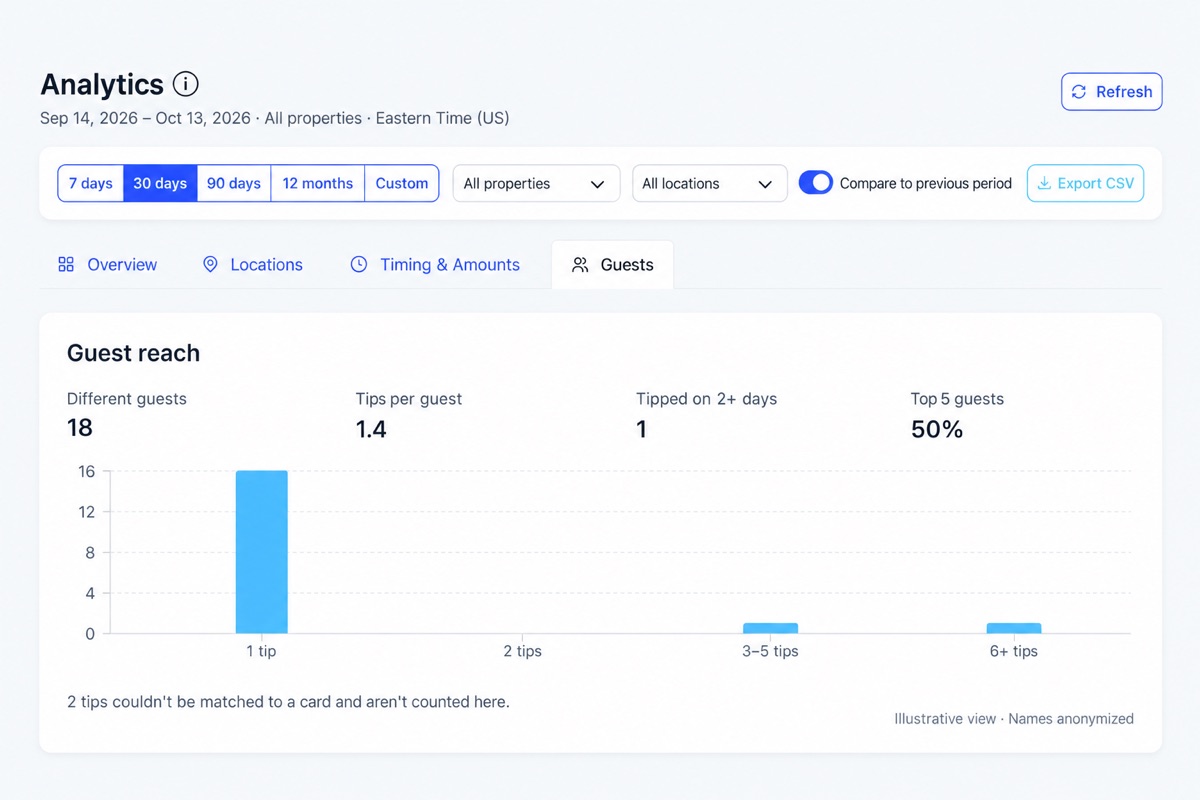Click the Analytics page heading
The image size is (1200, 800).
click(x=102, y=84)
